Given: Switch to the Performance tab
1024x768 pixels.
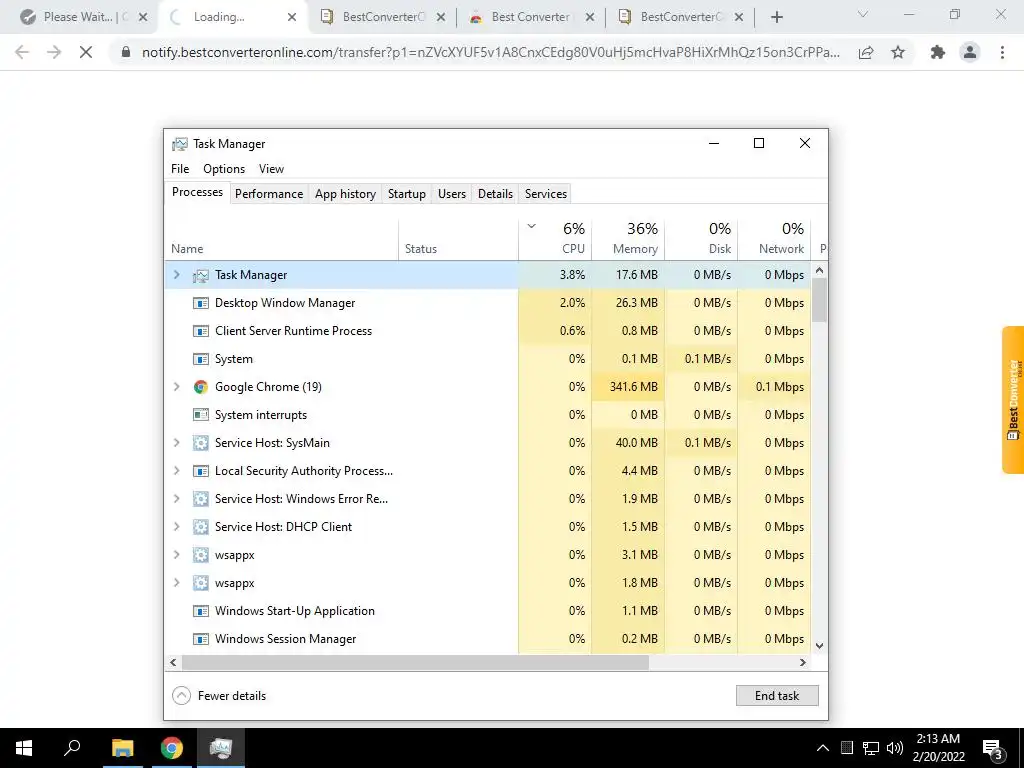Looking at the screenshot, I should [269, 194].
